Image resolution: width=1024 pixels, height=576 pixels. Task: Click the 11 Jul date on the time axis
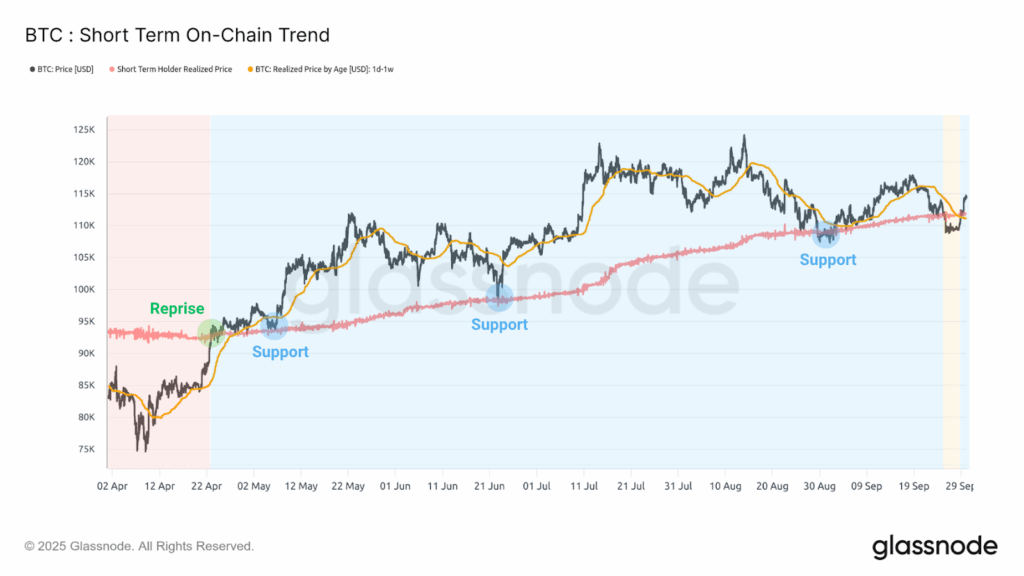pos(583,486)
